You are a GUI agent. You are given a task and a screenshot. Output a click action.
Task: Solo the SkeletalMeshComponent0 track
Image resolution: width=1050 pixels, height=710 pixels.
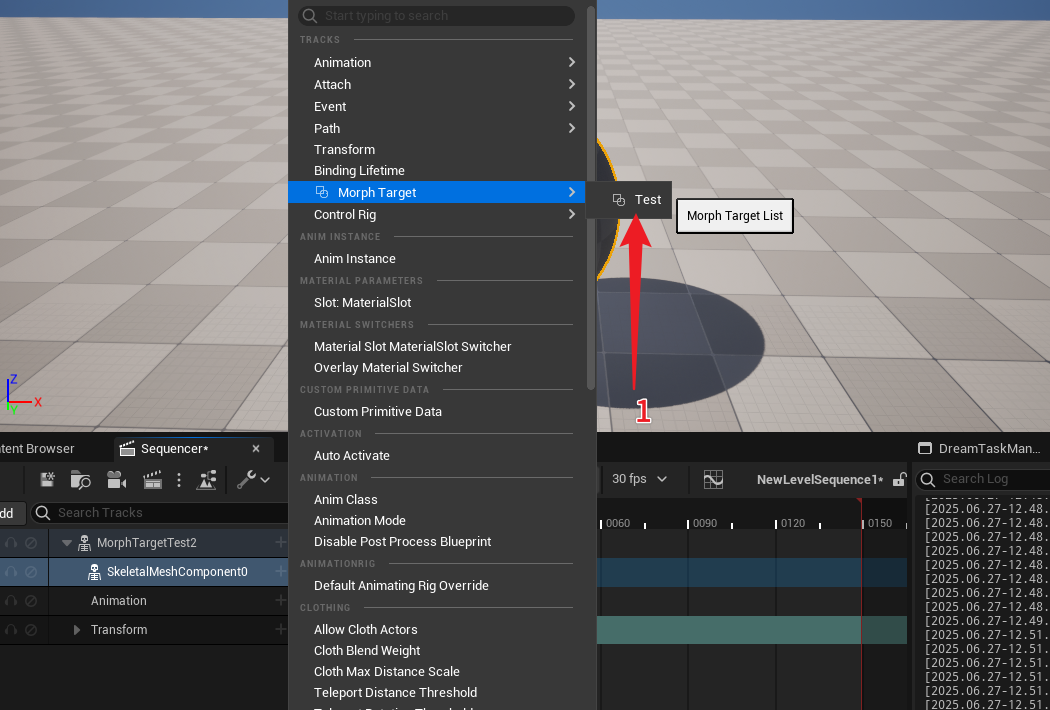click(11, 571)
